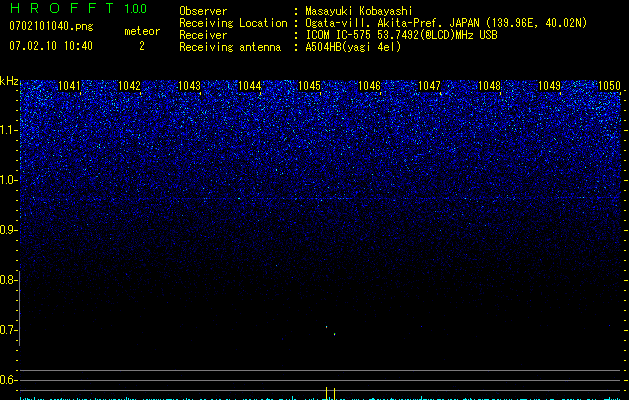Select the file name 0702101040.png
629x400 pixels.
[x=51, y=26]
